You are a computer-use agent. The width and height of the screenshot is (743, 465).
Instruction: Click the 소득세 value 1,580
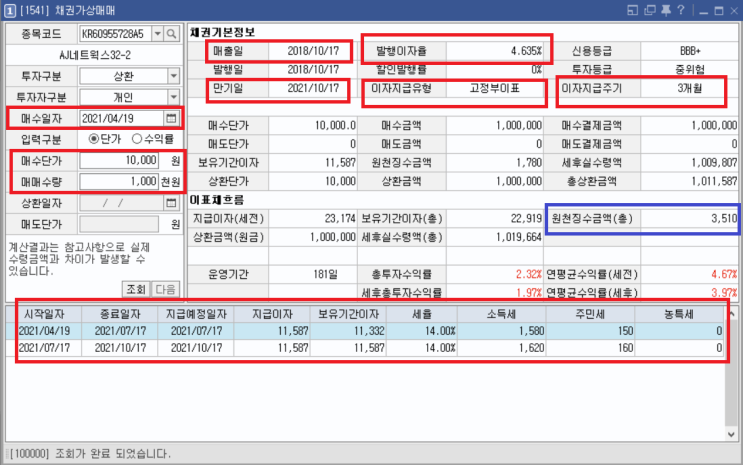[x=531, y=331]
